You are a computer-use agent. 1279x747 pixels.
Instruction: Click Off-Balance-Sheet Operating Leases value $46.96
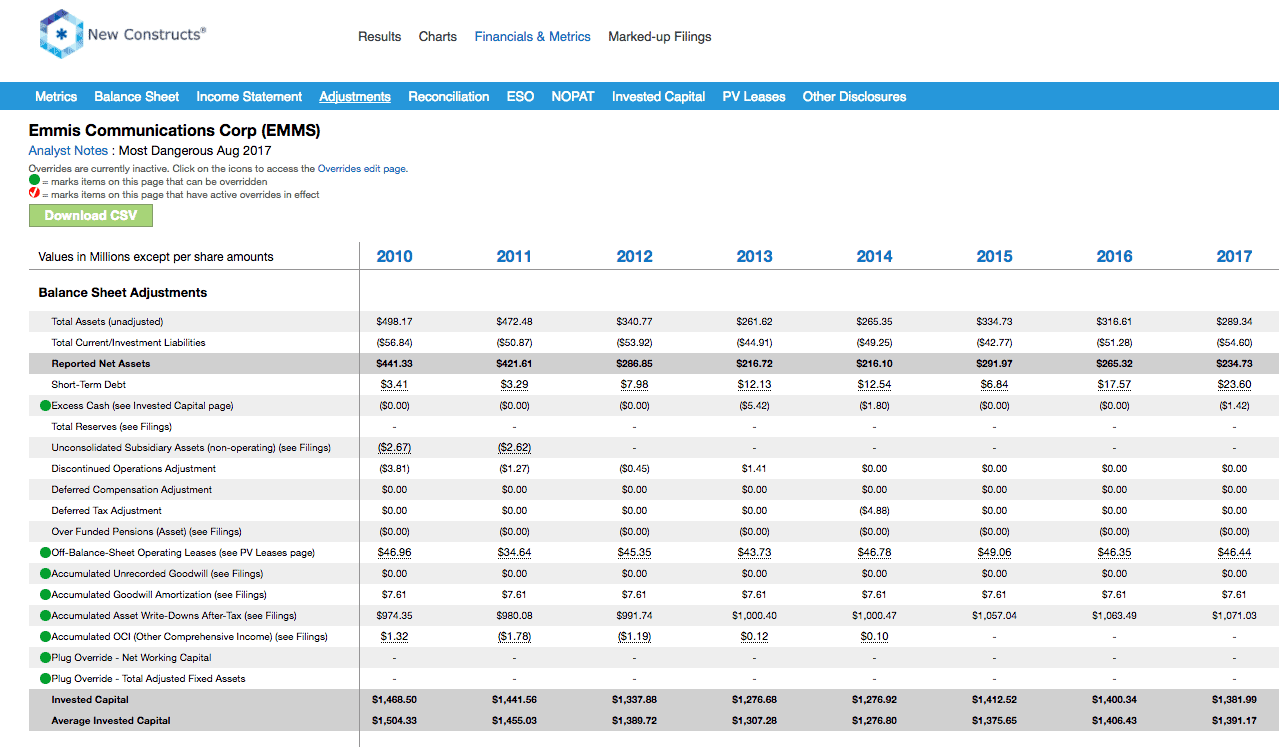click(394, 553)
